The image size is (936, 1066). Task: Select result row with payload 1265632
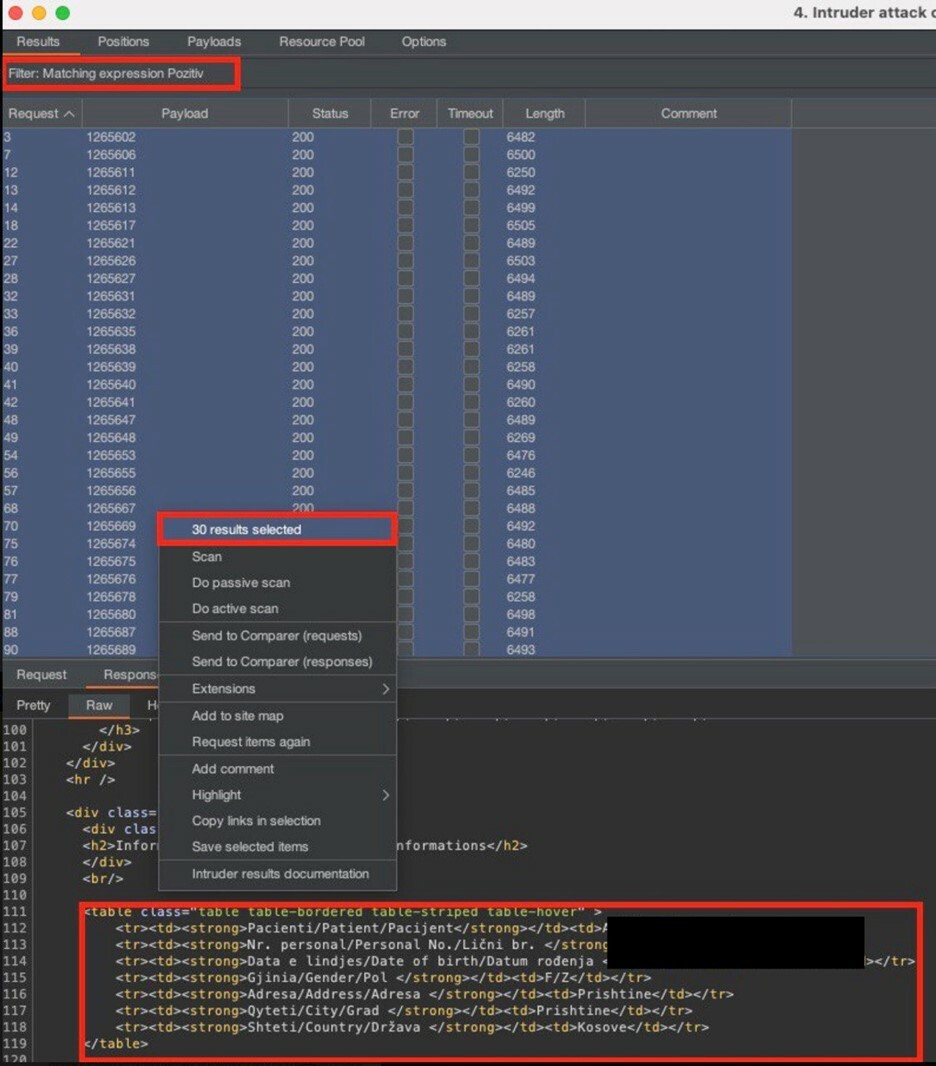click(397, 313)
